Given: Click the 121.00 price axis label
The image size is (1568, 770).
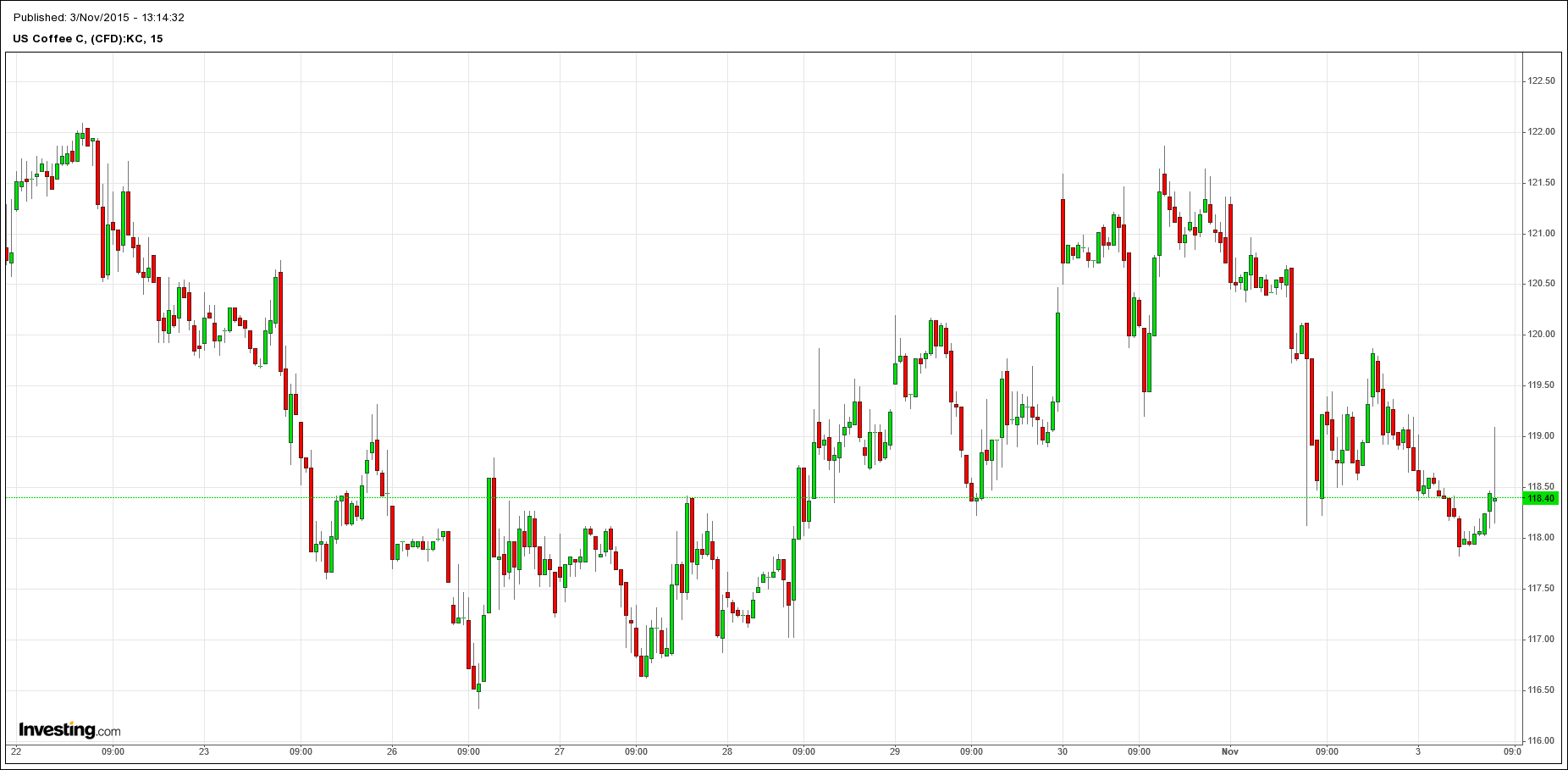Looking at the screenshot, I should coord(1540,234).
